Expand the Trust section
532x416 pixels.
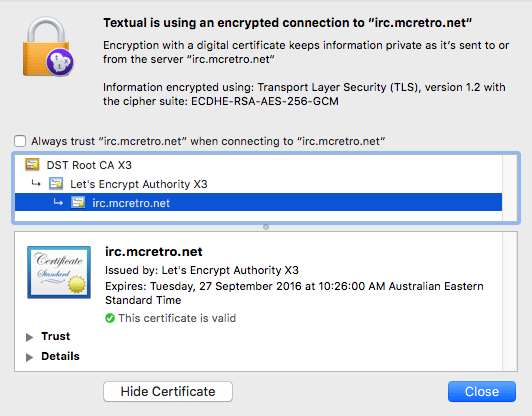pyautogui.click(x=30, y=337)
